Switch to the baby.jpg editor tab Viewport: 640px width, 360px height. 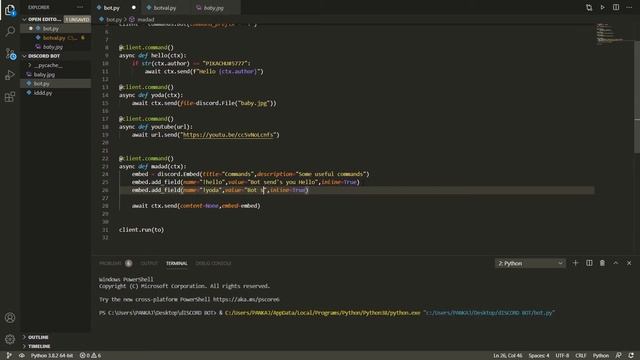point(213,8)
